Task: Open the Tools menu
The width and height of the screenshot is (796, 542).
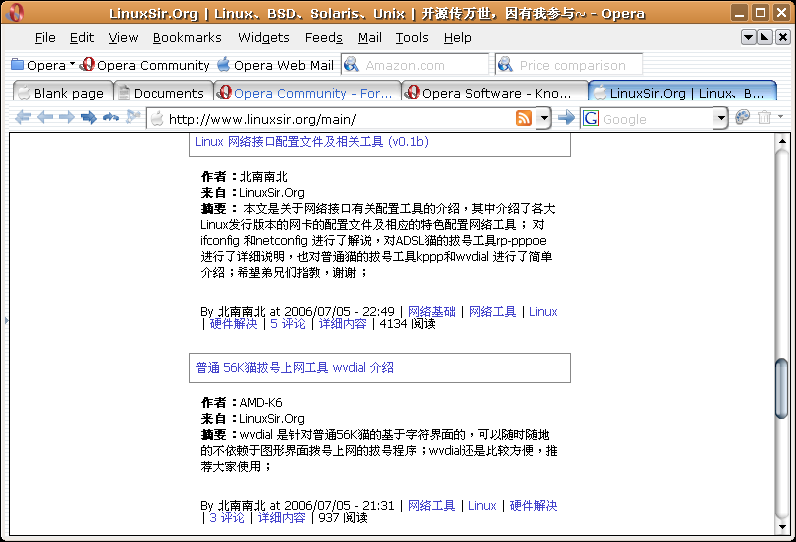Action: pos(412,38)
